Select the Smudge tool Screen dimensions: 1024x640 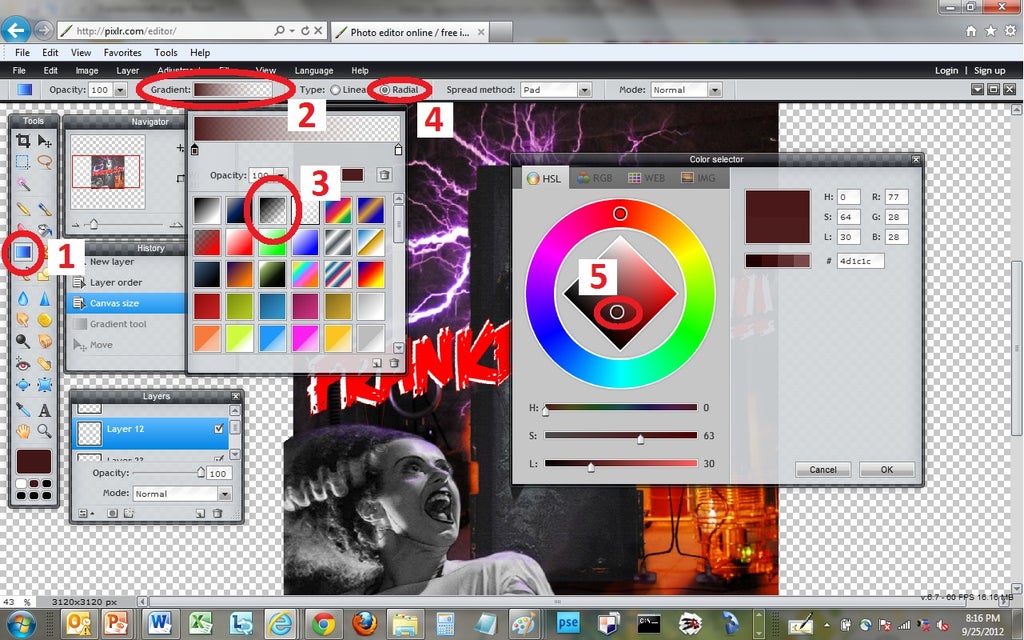click(x=23, y=320)
